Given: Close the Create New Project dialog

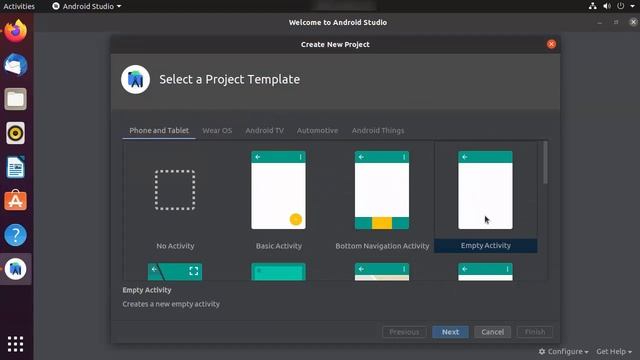Looking at the screenshot, I should click(x=551, y=44).
